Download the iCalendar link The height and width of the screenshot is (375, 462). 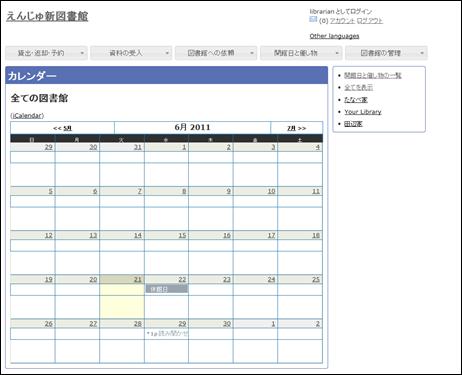(x=27, y=116)
